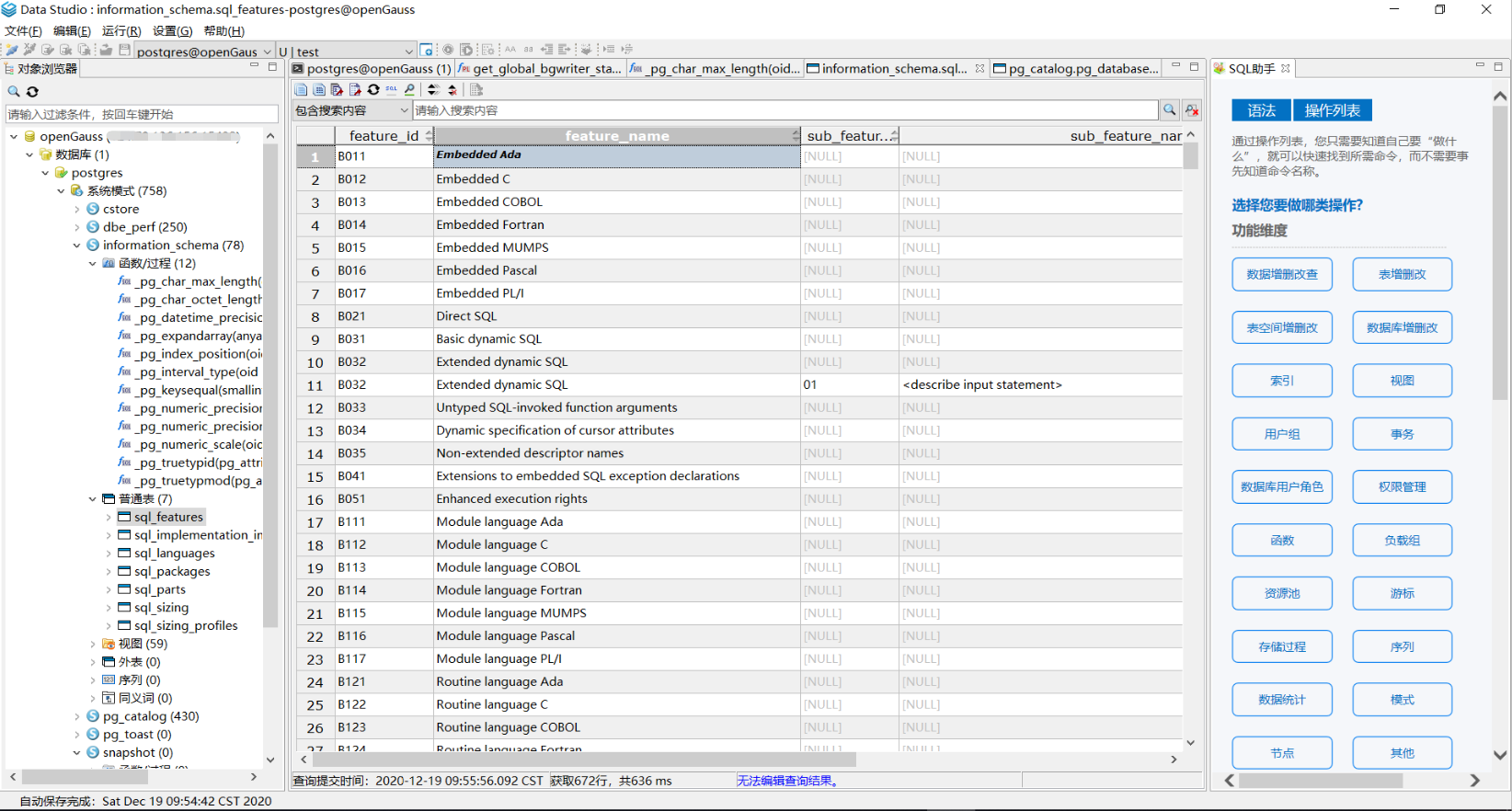Viewport: 1512px width, 811px height.
Task: Collapse the information_schema (78) node
Action: pos(76,246)
